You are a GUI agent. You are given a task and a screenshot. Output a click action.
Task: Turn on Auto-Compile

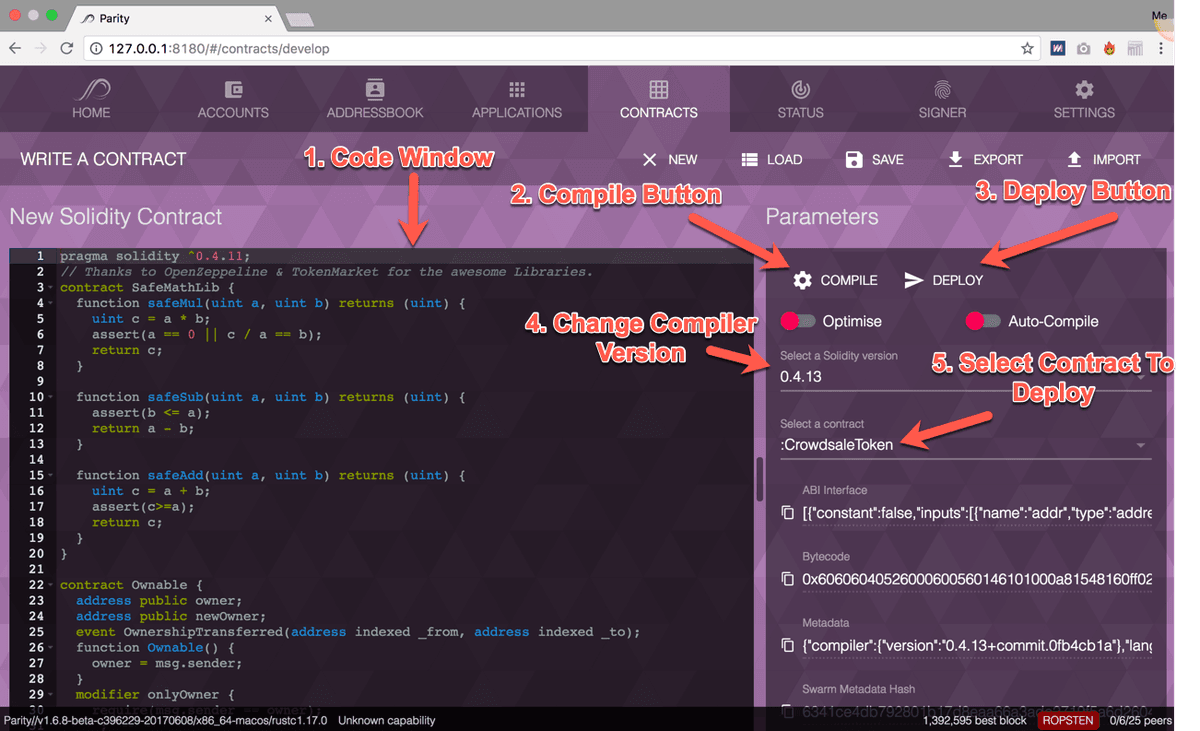point(982,321)
